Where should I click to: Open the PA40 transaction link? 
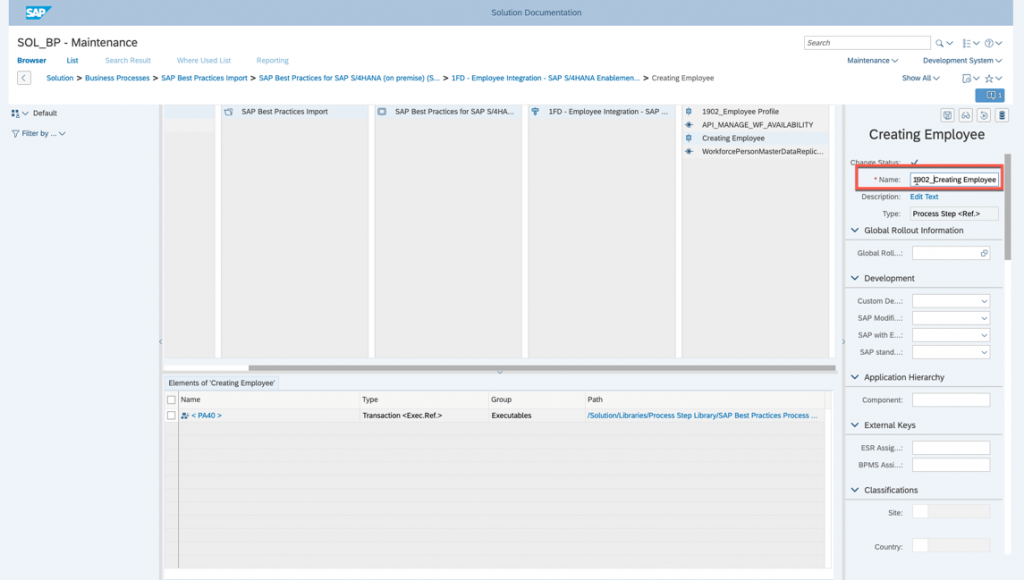(x=206, y=415)
